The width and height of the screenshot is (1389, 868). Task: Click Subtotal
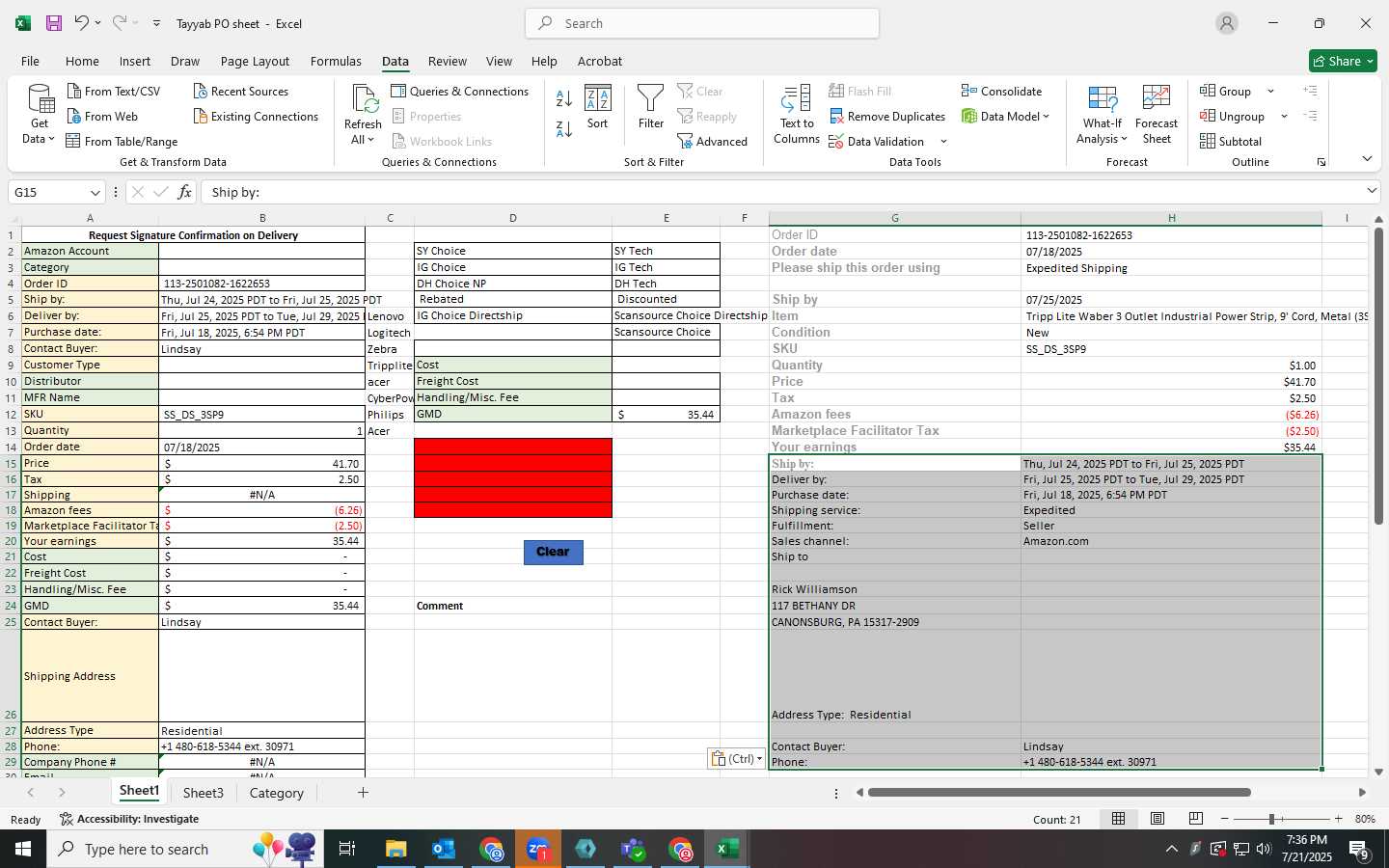tap(1231, 141)
